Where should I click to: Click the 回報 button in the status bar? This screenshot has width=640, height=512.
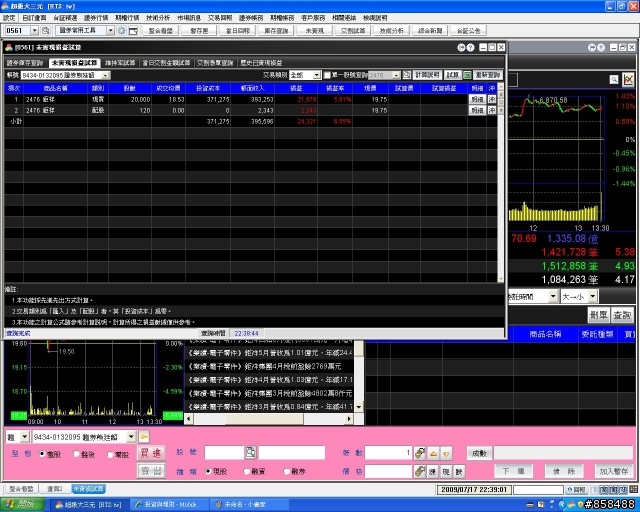pos(576,490)
